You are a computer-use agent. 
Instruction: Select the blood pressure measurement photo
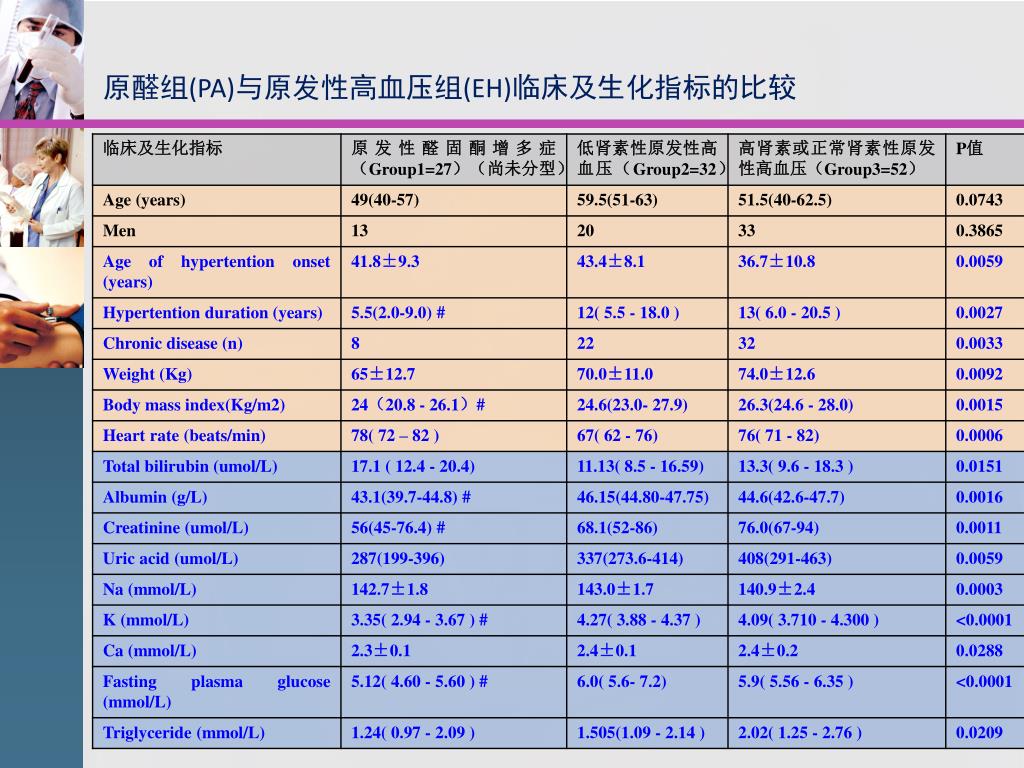pyautogui.click(x=42, y=308)
